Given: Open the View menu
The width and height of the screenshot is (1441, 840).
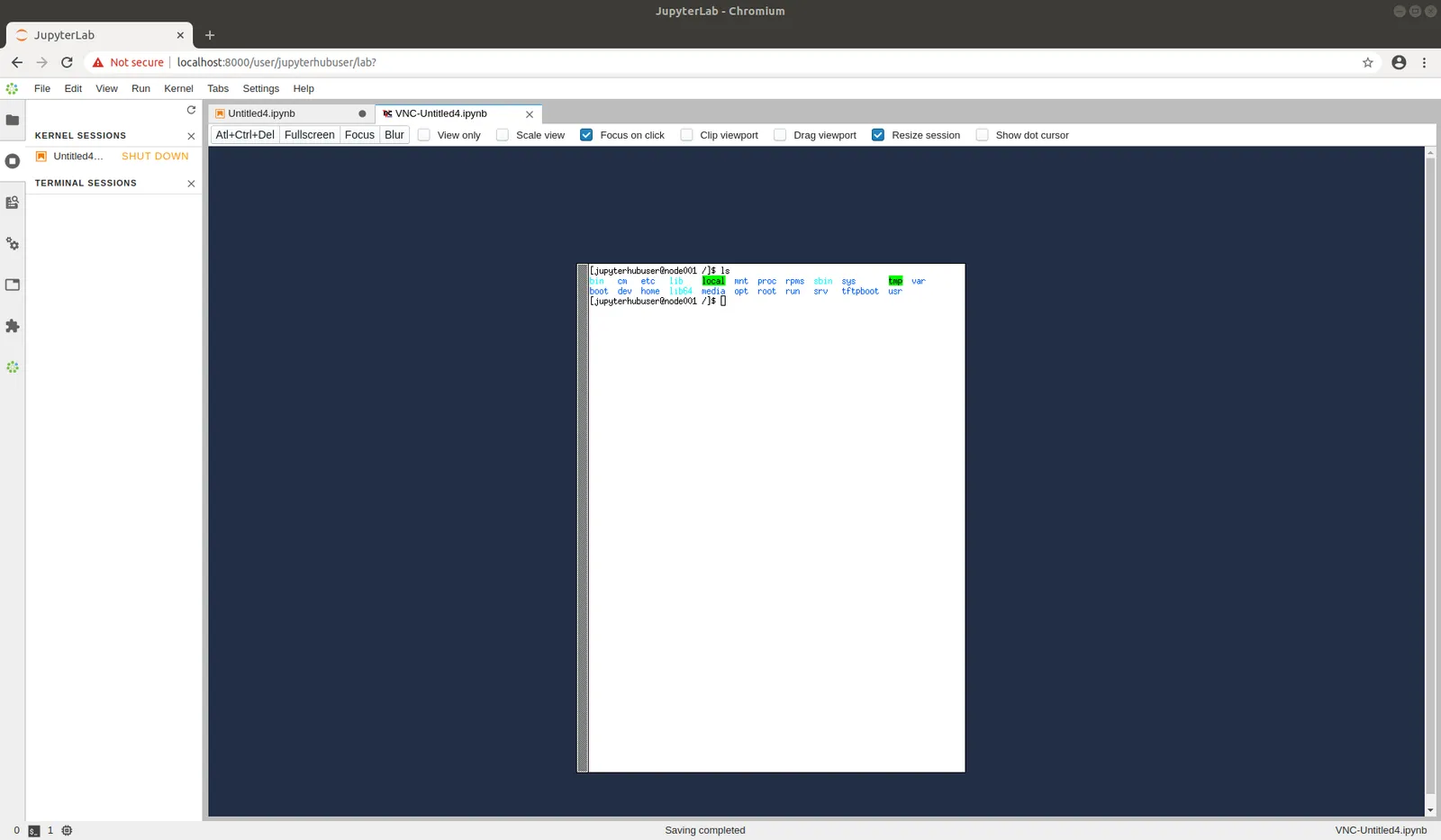Looking at the screenshot, I should (x=106, y=88).
